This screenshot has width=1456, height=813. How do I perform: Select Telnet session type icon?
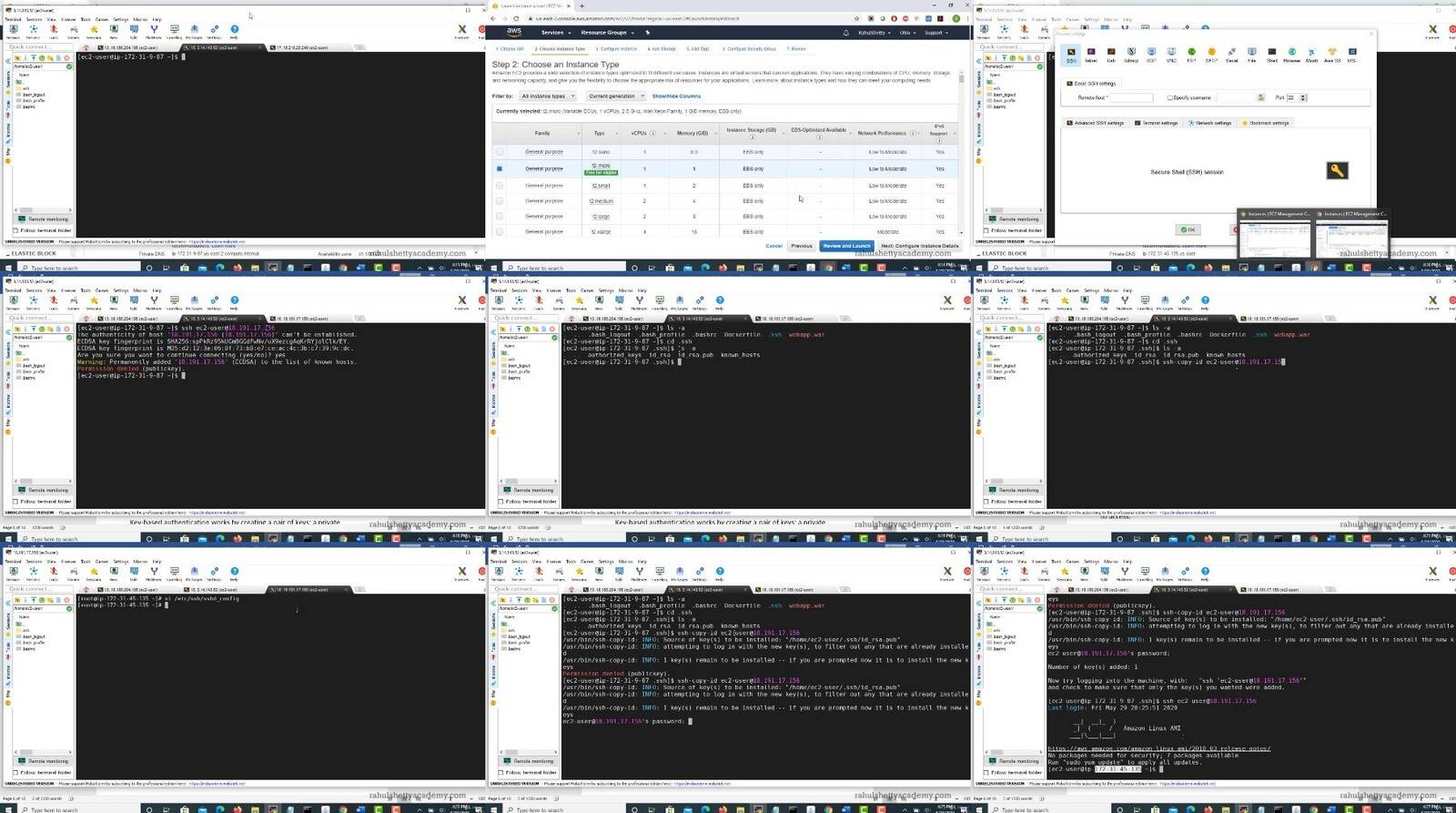[1091, 54]
